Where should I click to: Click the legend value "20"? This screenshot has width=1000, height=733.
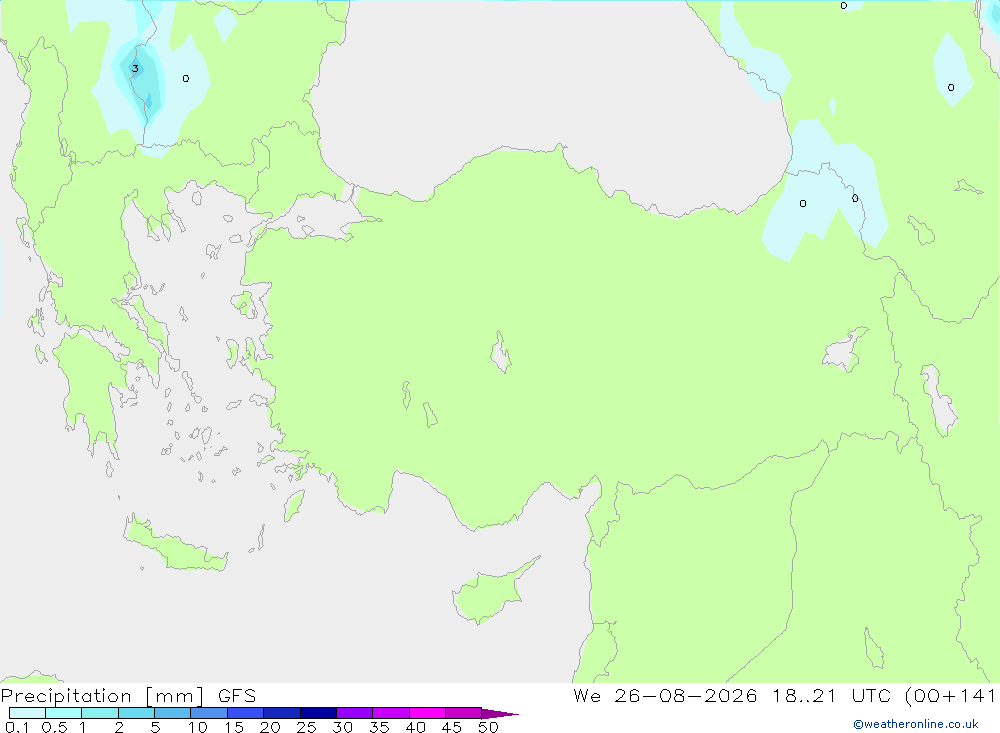pyautogui.click(x=270, y=727)
